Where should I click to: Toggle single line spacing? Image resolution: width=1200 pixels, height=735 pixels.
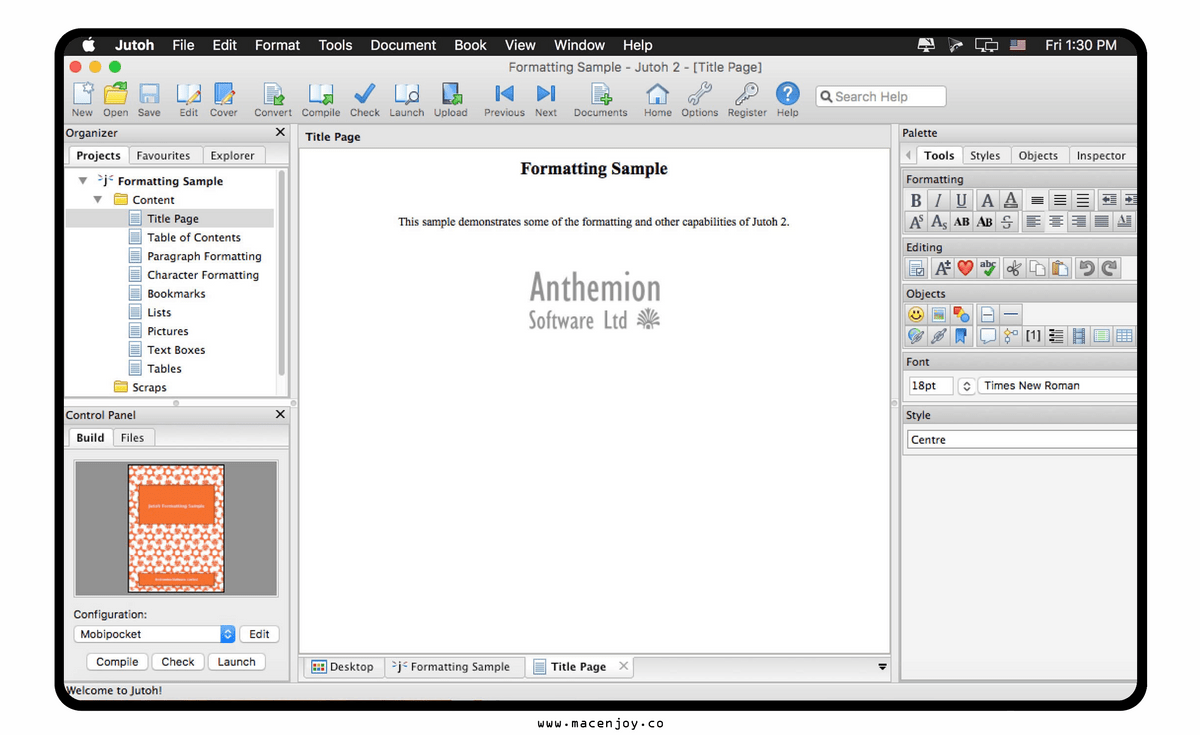(1037, 200)
